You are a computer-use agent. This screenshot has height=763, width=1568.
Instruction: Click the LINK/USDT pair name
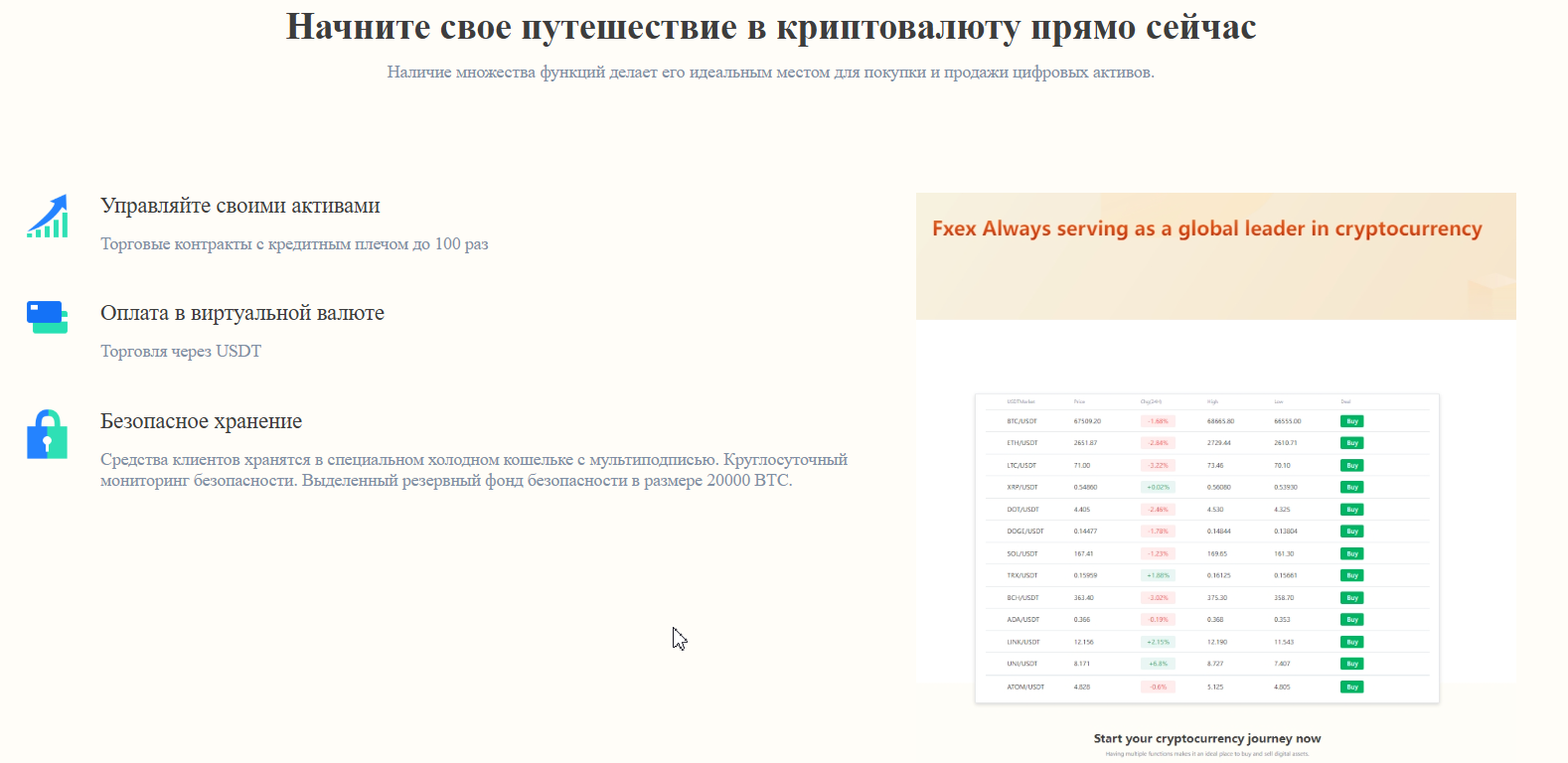click(1023, 642)
